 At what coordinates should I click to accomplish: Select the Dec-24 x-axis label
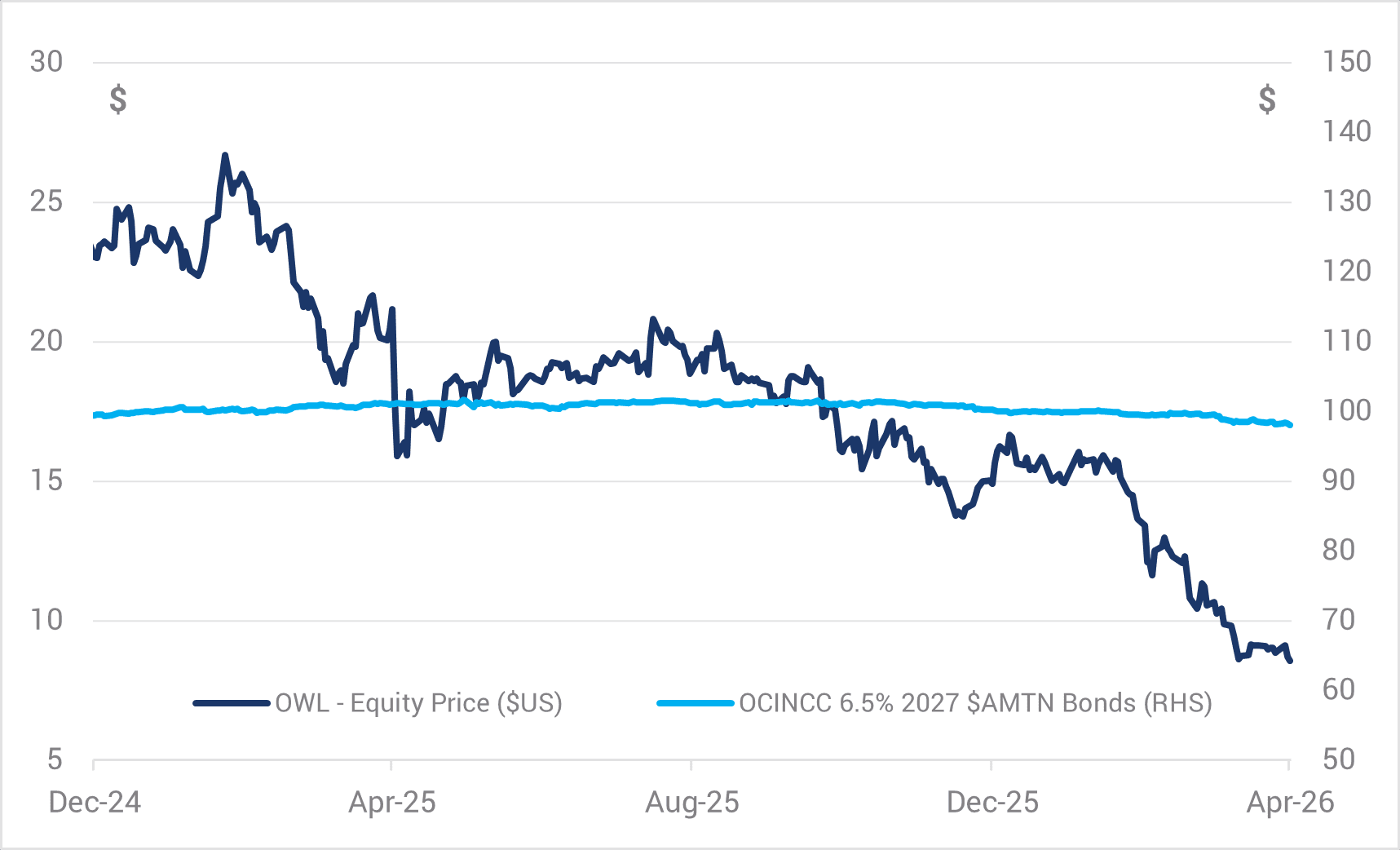click(95, 803)
